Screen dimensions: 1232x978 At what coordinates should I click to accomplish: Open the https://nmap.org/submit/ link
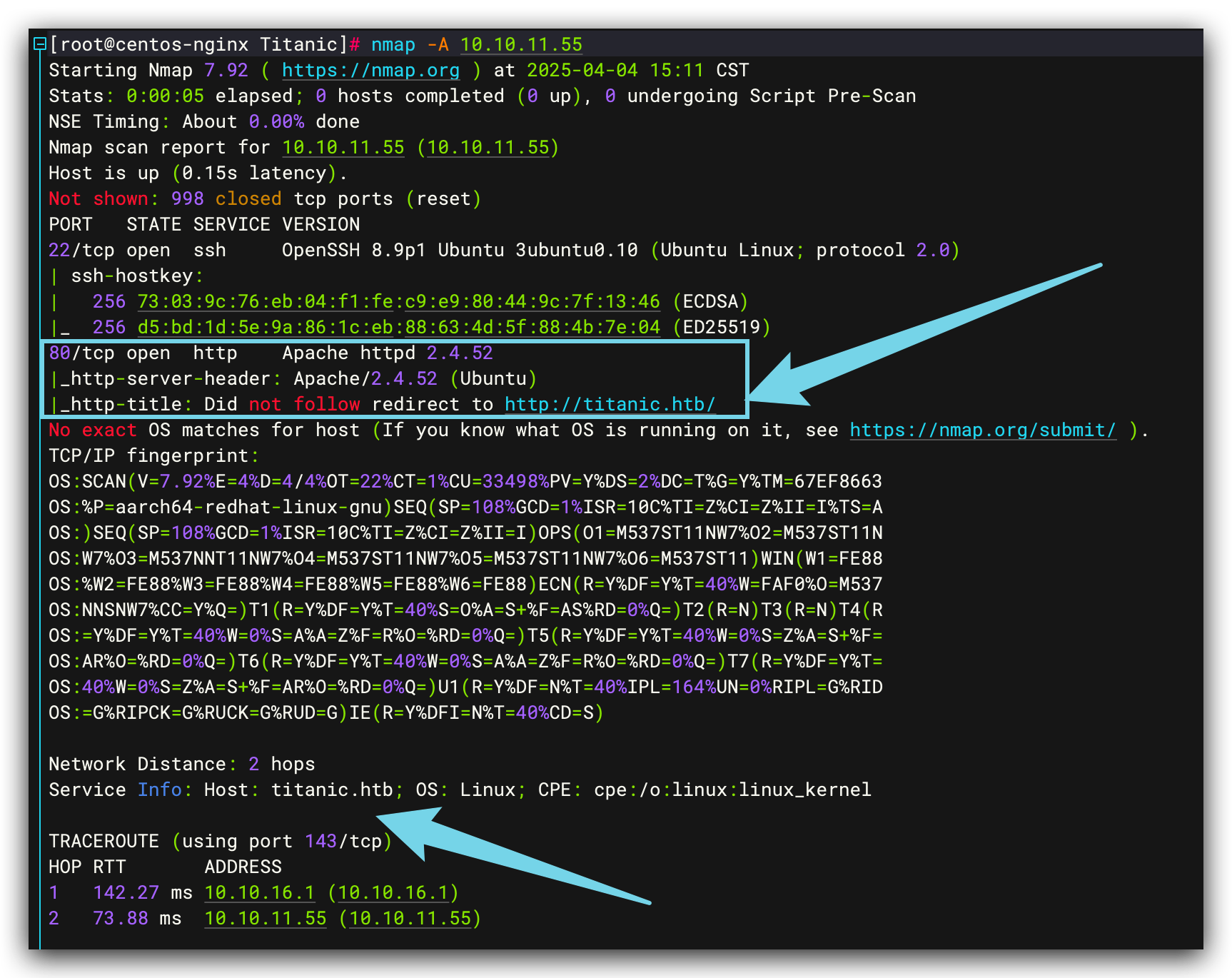tap(982, 430)
